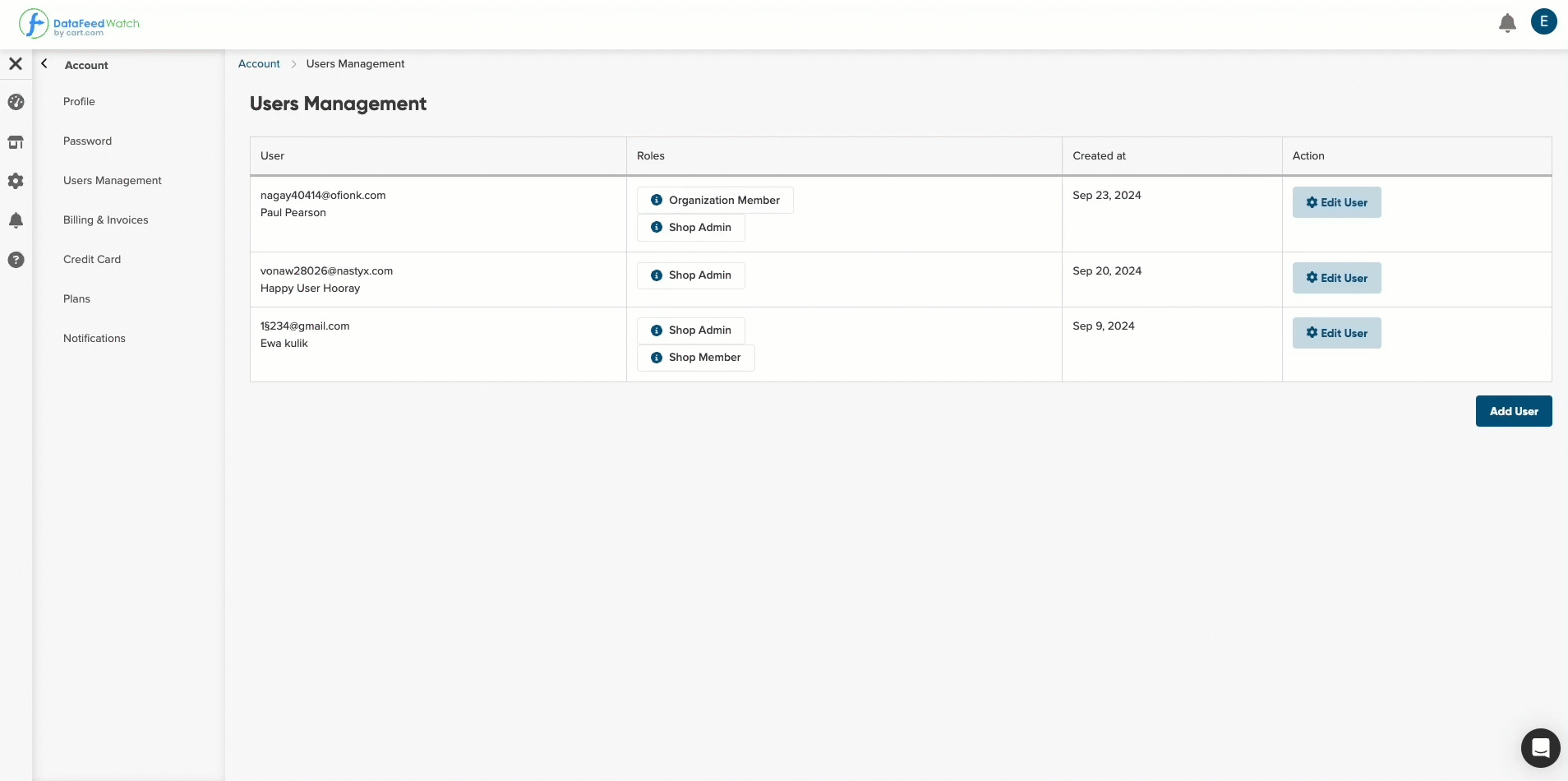Click Edit User for Paul Pearson
Viewport: 1568px width, 781px height.
[1336, 202]
